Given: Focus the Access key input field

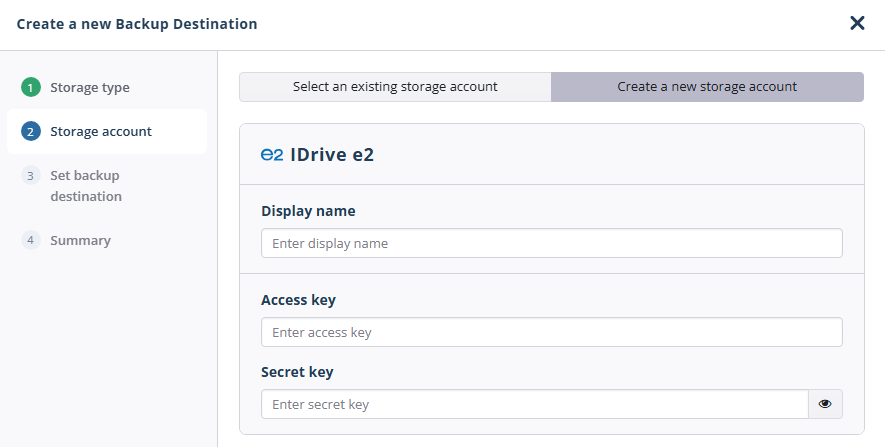Looking at the screenshot, I should click(551, 332).
